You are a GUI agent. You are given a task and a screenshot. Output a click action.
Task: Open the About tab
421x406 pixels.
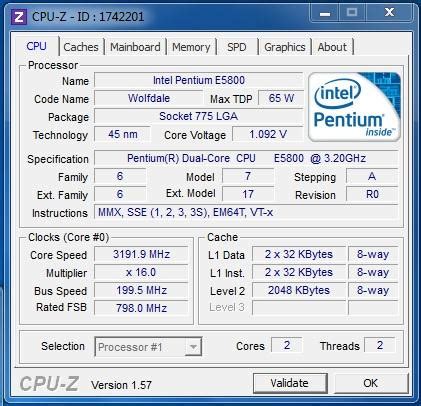(332, 47)
